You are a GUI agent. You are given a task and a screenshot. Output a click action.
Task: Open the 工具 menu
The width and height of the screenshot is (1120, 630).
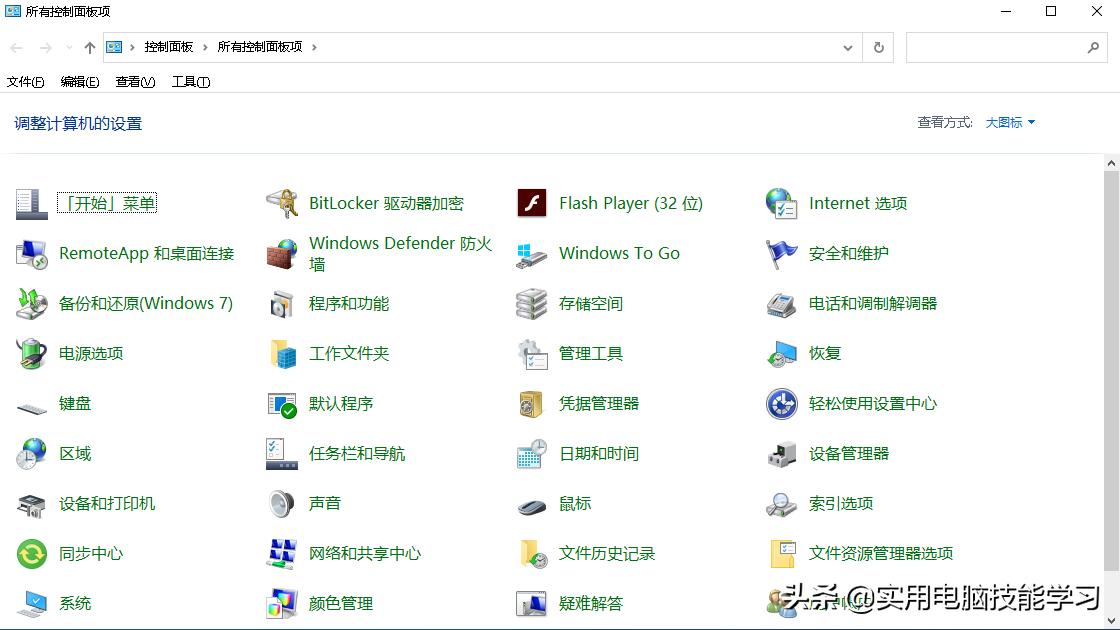189,81
